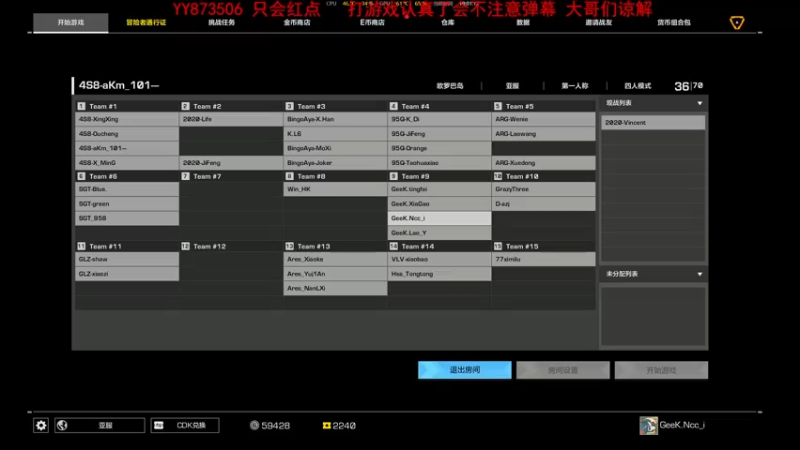Click the Team #12 number badge

[185, 246]
